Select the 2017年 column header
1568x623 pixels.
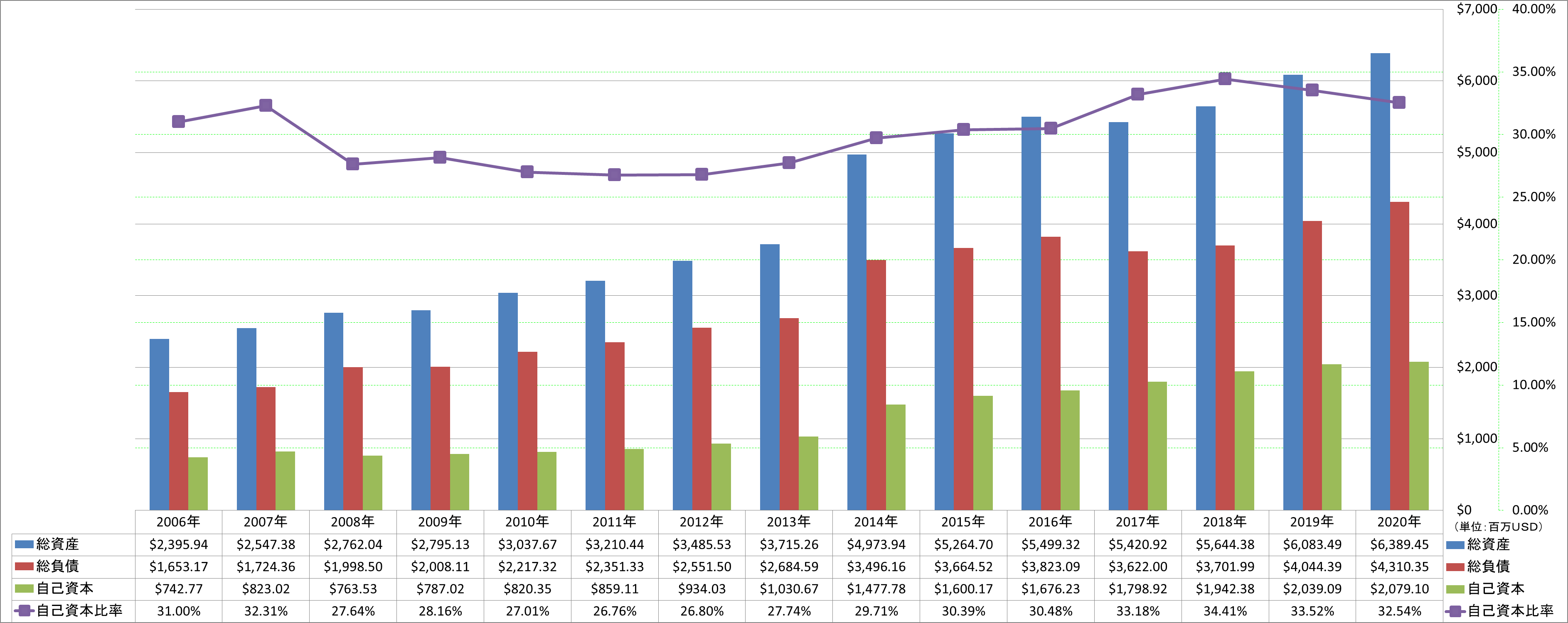1137,522
